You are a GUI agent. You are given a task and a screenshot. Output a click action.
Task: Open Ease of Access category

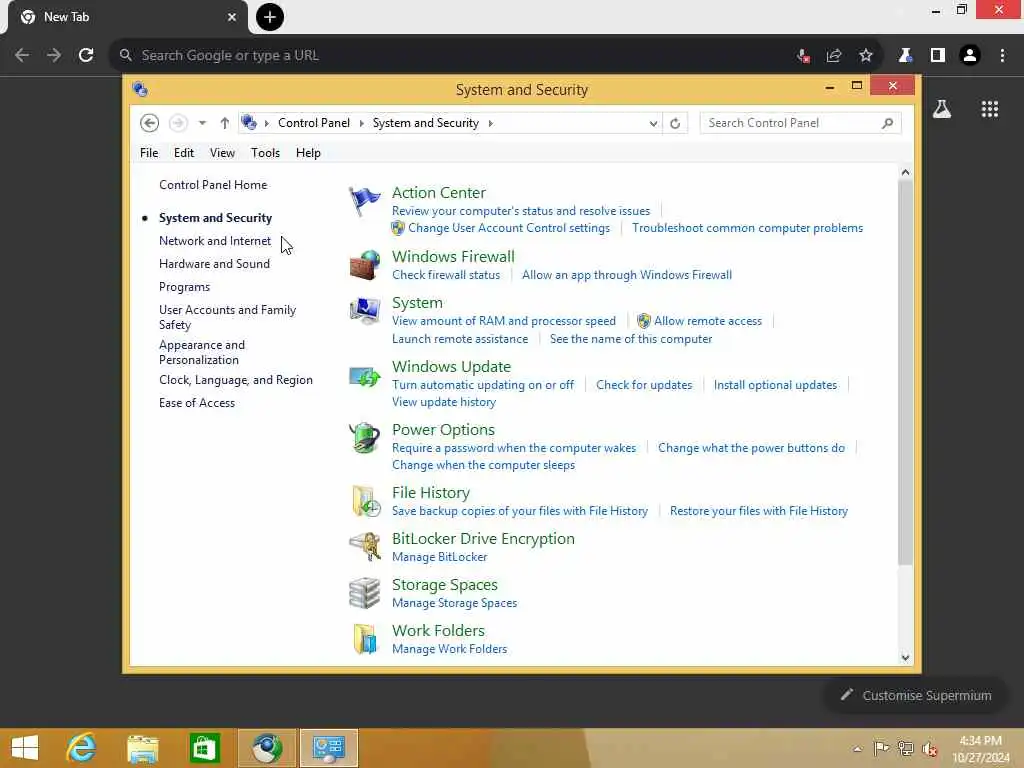[x=197, y=403]
